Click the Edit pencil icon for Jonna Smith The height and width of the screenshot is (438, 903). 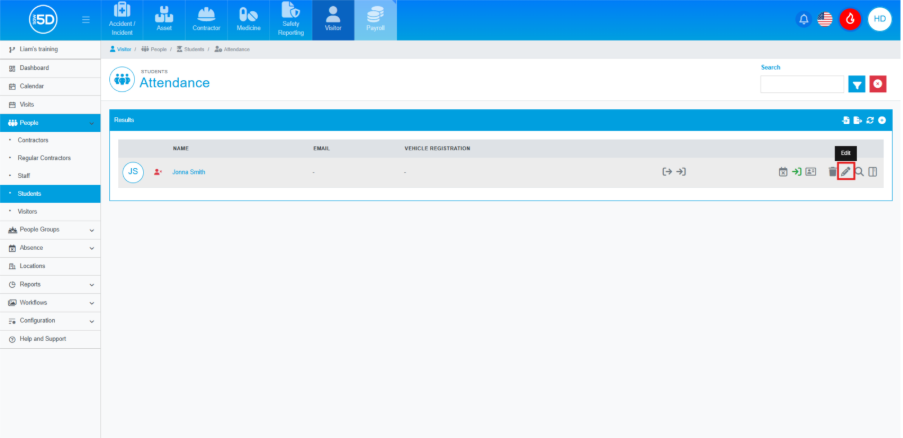(846, 172)
